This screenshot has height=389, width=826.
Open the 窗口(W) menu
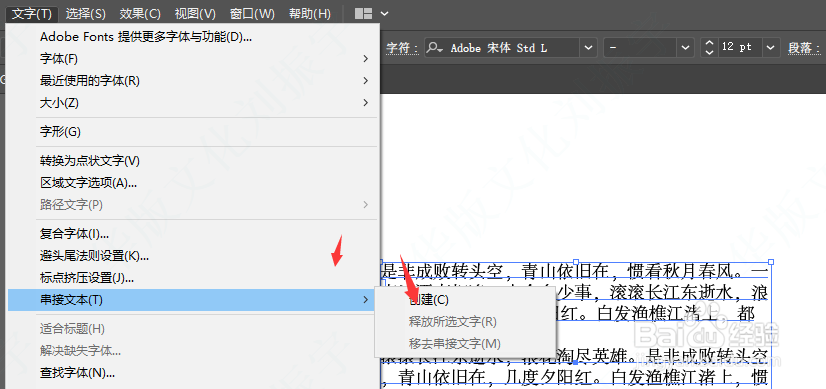[252, 13]
